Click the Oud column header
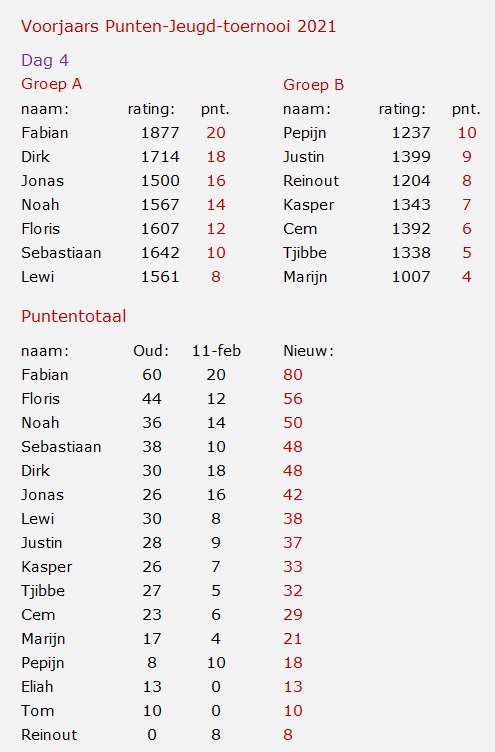Image resolution: width=495 pixels, height=752 pixels. coord(151,351)
